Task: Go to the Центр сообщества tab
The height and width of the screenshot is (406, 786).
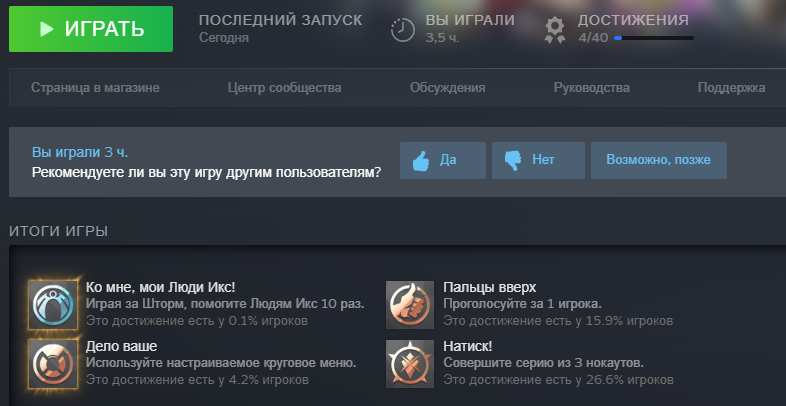Action: 284,88
